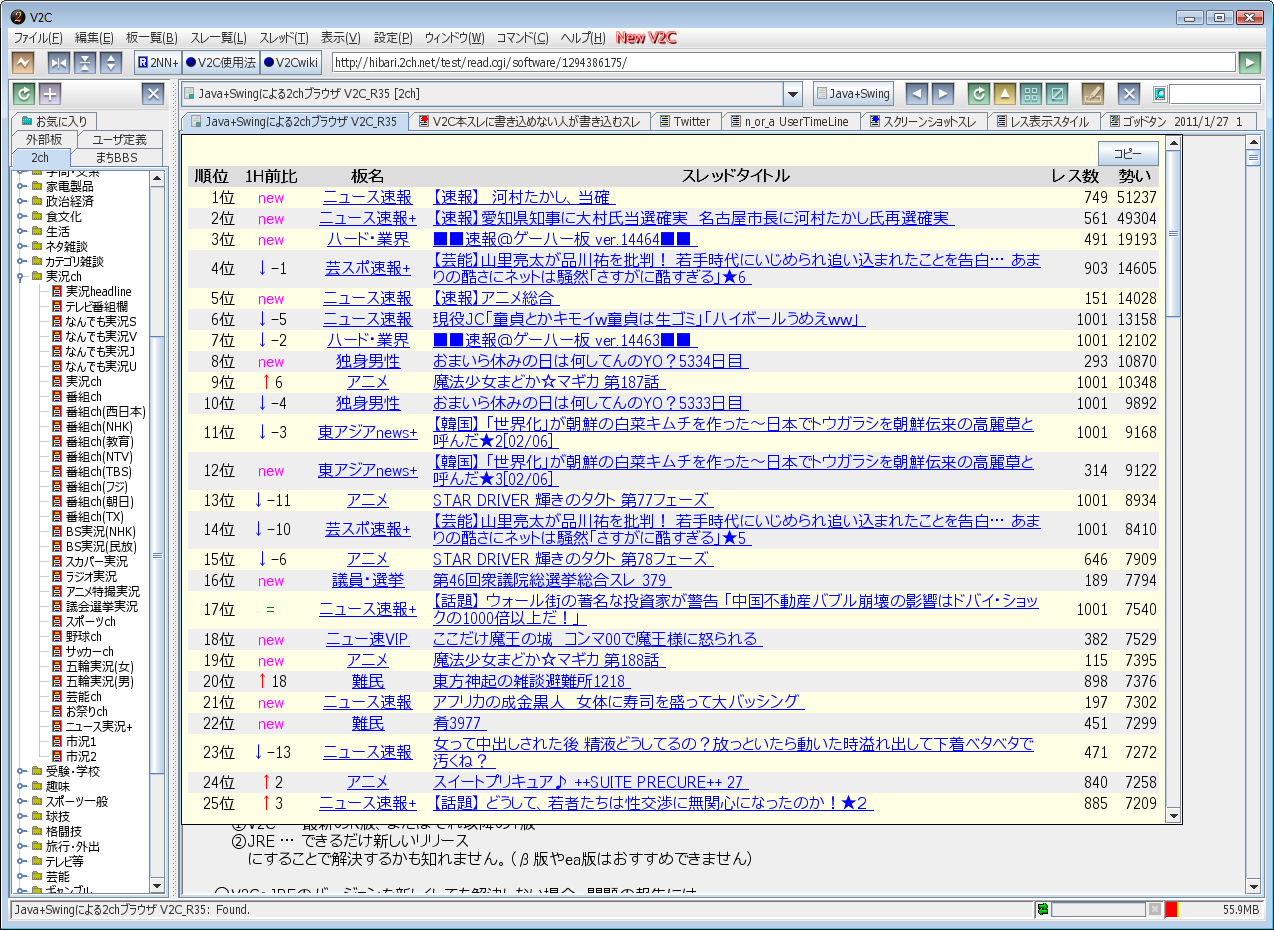
Task: Close the board panel with its X icon
Action: (x=152, y=94)
